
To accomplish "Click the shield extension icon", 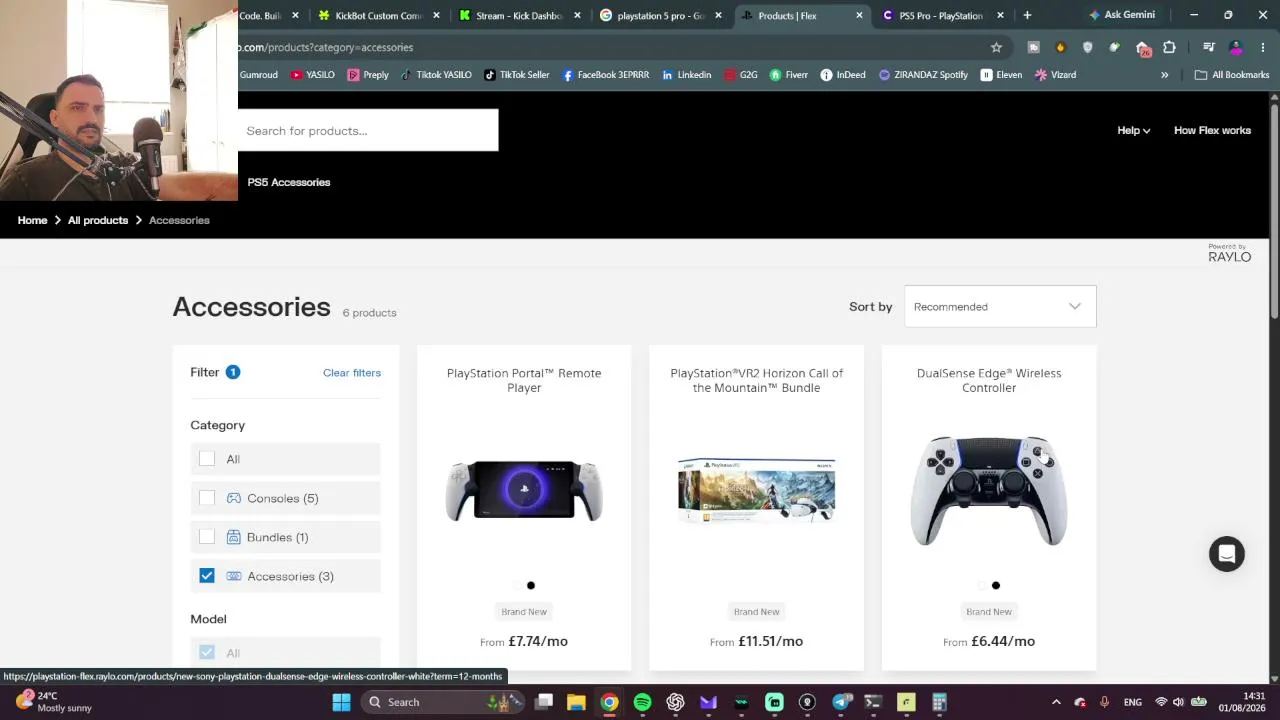I will (x=1088, y=47).
